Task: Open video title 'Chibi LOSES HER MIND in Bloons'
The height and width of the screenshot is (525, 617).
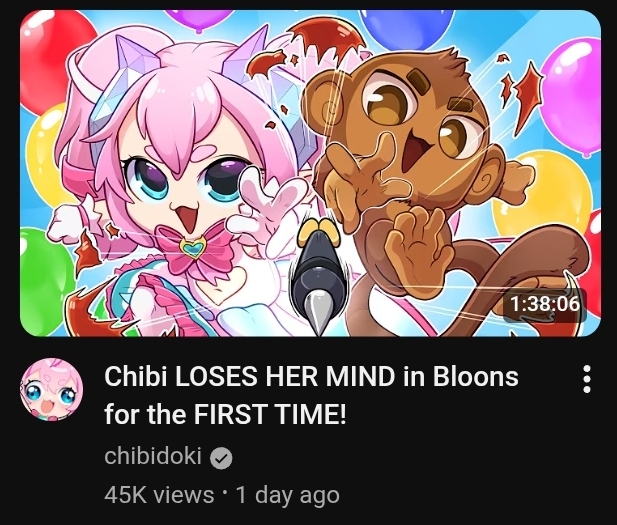Action: point(311,376)
